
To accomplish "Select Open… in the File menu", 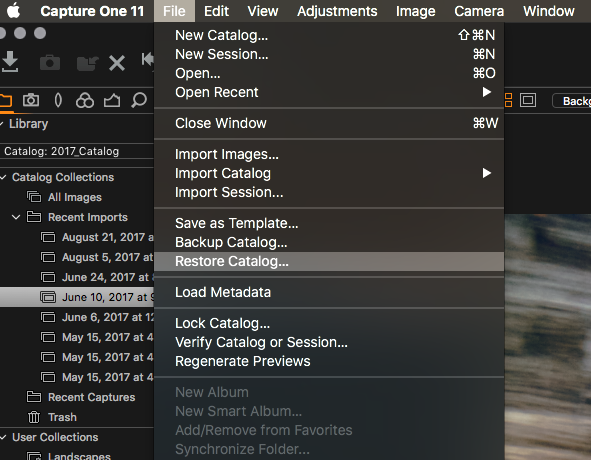I will click(329, 73).
